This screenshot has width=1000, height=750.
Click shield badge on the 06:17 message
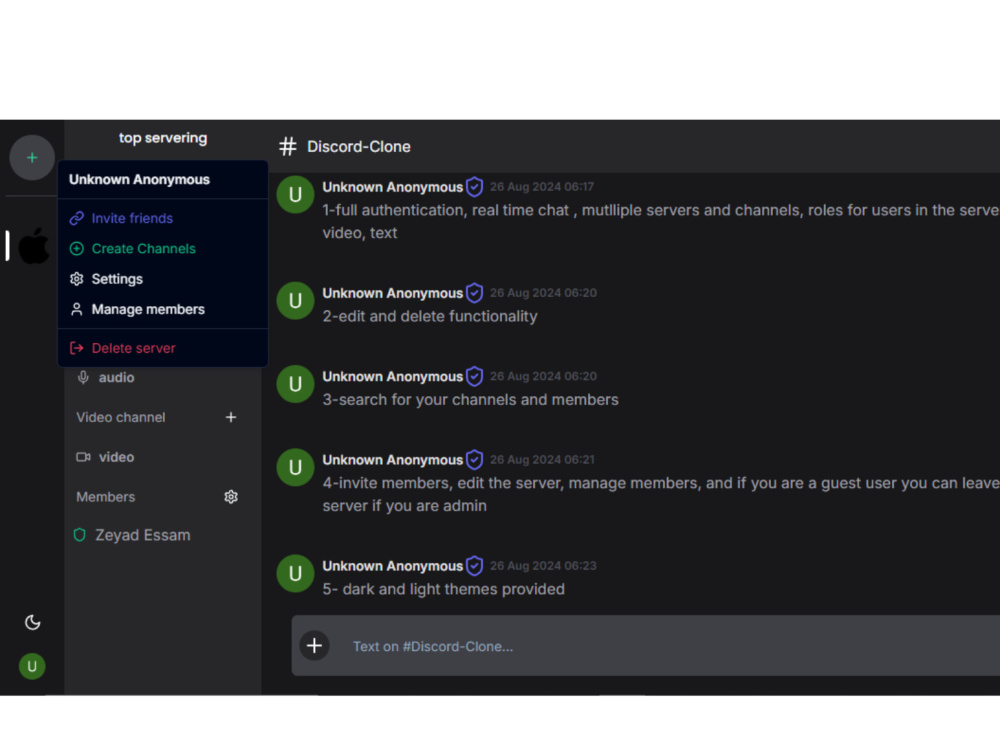(474, 187)
